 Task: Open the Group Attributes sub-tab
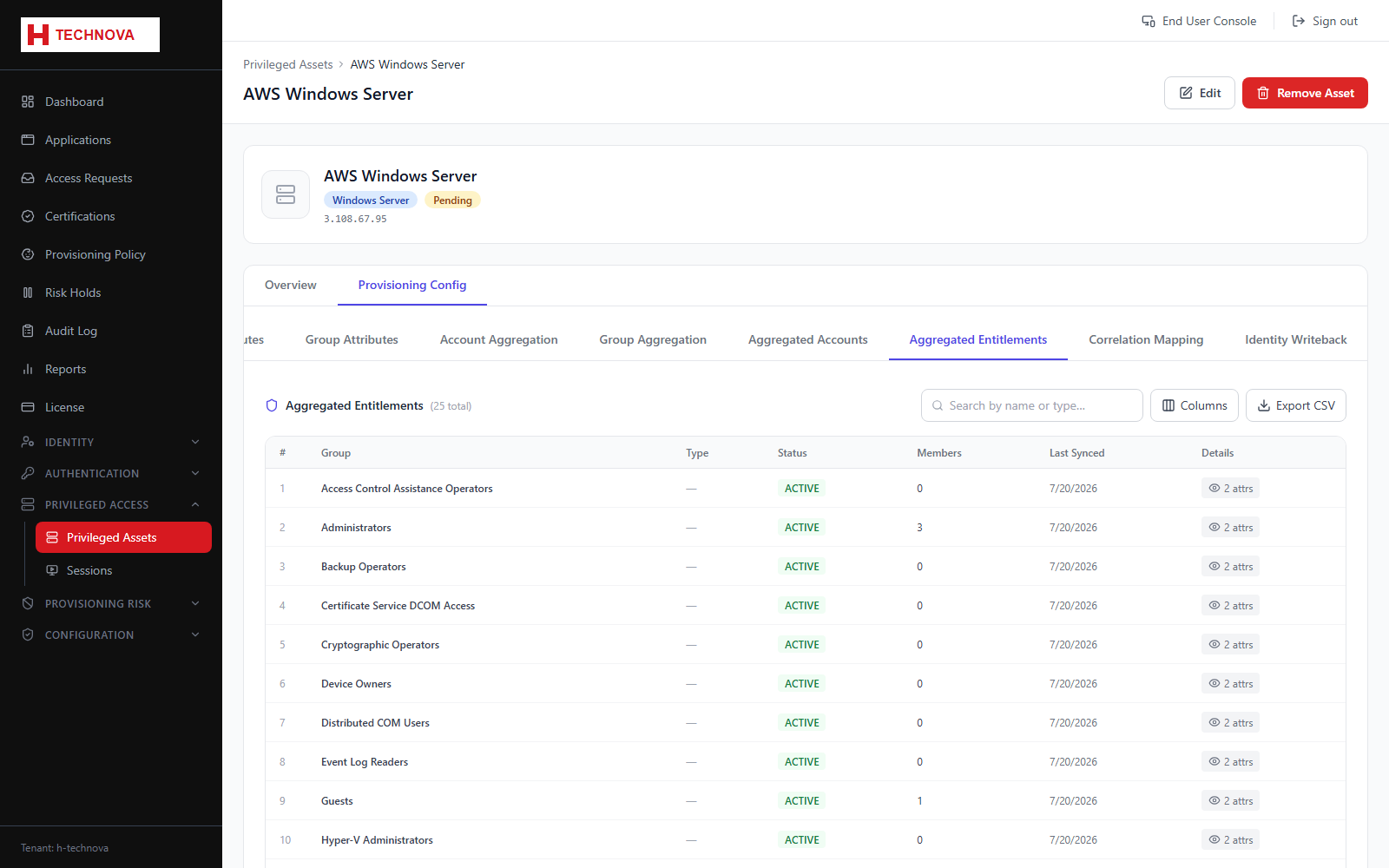click(x=352, y=339)
